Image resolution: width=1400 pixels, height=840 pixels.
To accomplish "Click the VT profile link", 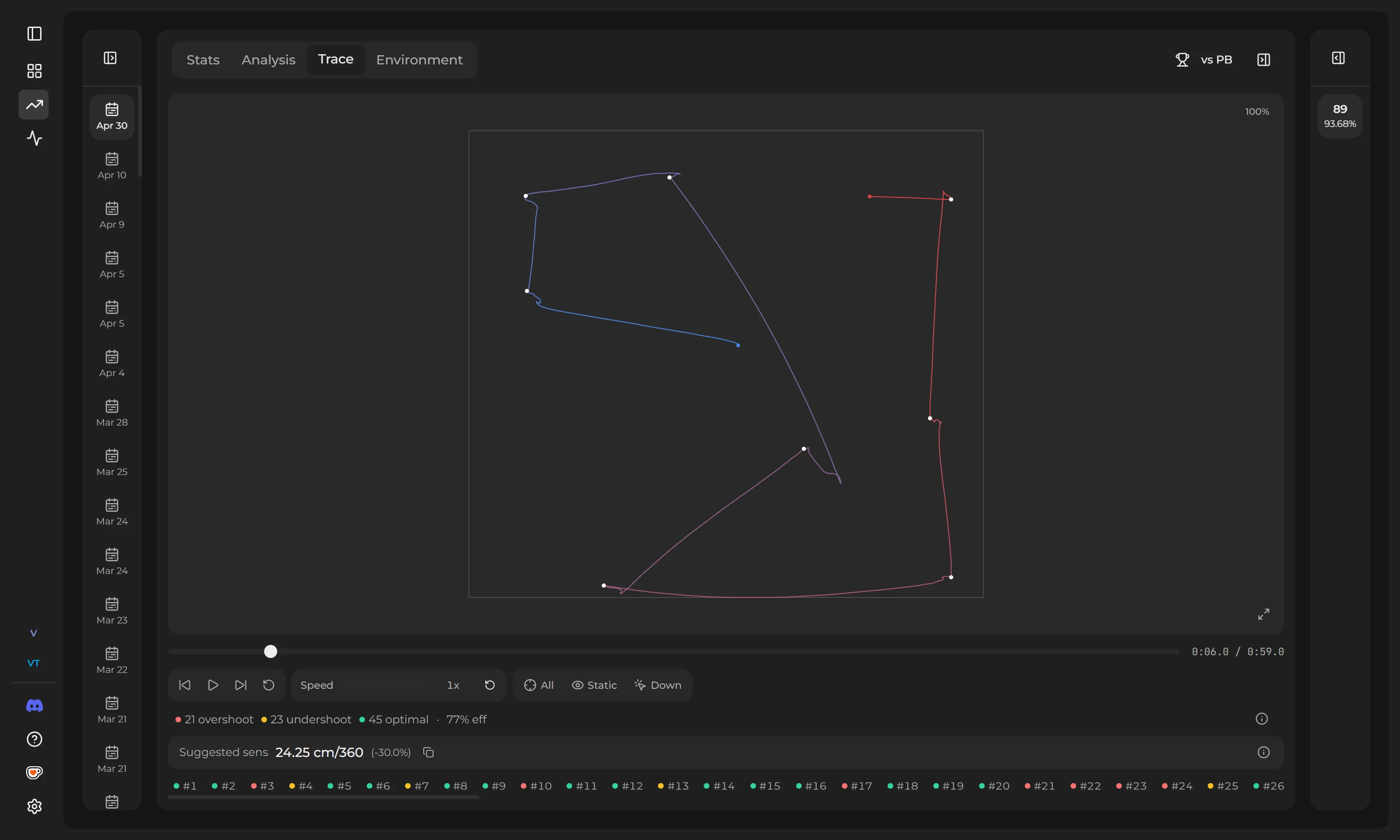I will 34,663.
